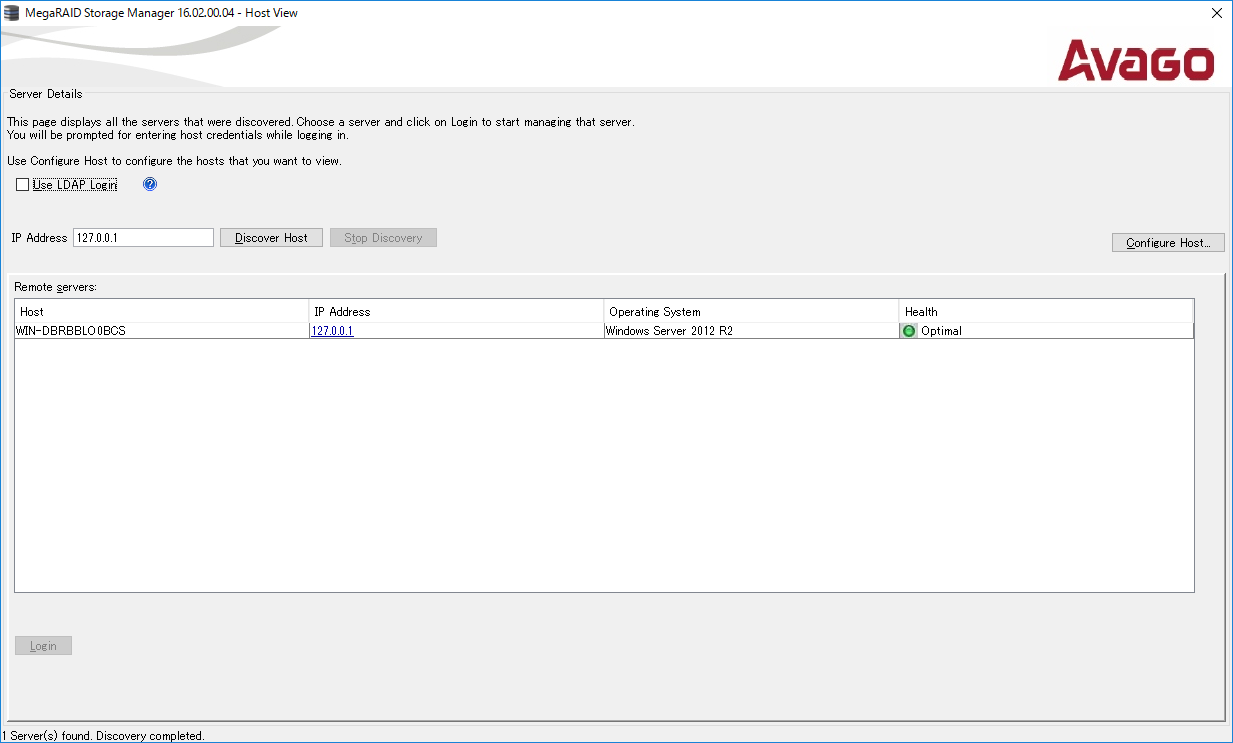Click the Health column header

pyautogui.click(x=1046, y=312)
